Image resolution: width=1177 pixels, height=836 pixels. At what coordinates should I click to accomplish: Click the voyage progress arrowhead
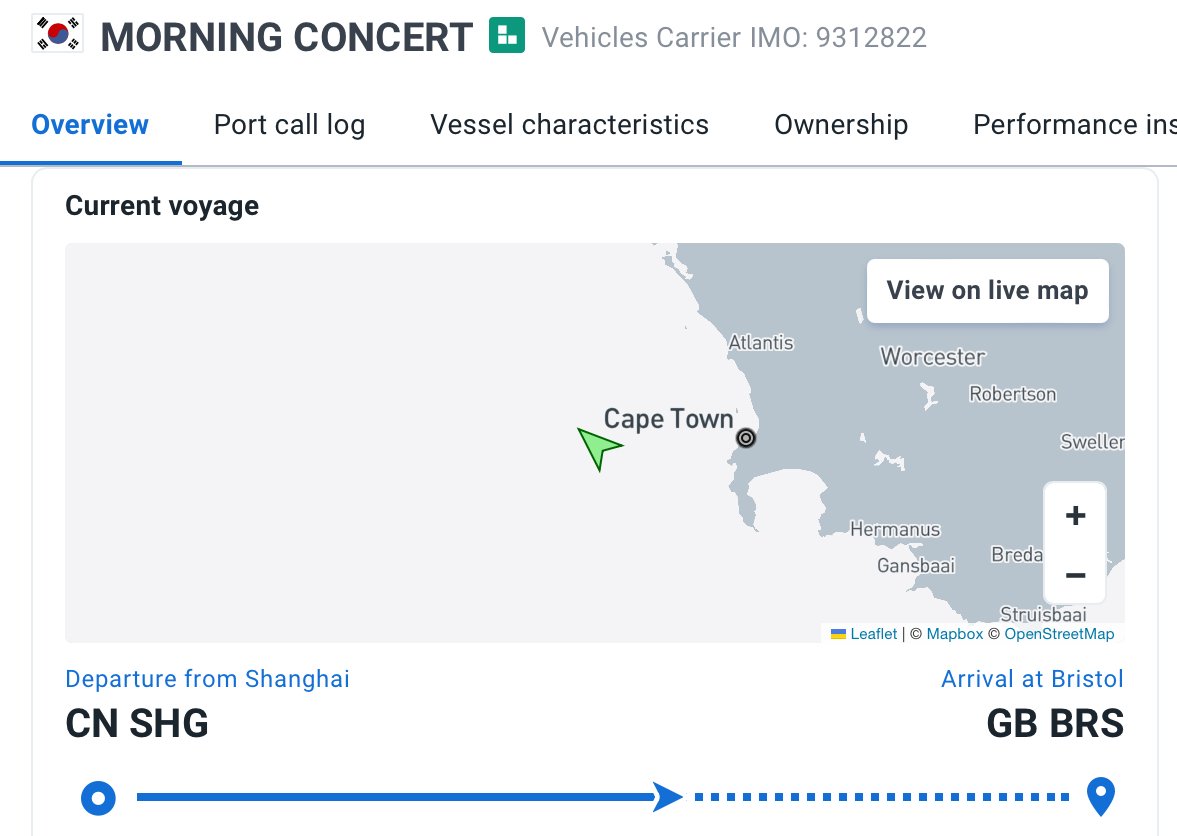point(667,797)
